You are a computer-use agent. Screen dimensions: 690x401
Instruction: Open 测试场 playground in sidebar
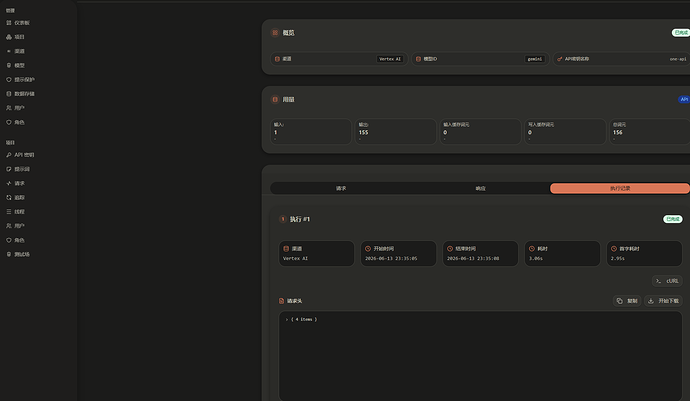[x=18, y=254]
